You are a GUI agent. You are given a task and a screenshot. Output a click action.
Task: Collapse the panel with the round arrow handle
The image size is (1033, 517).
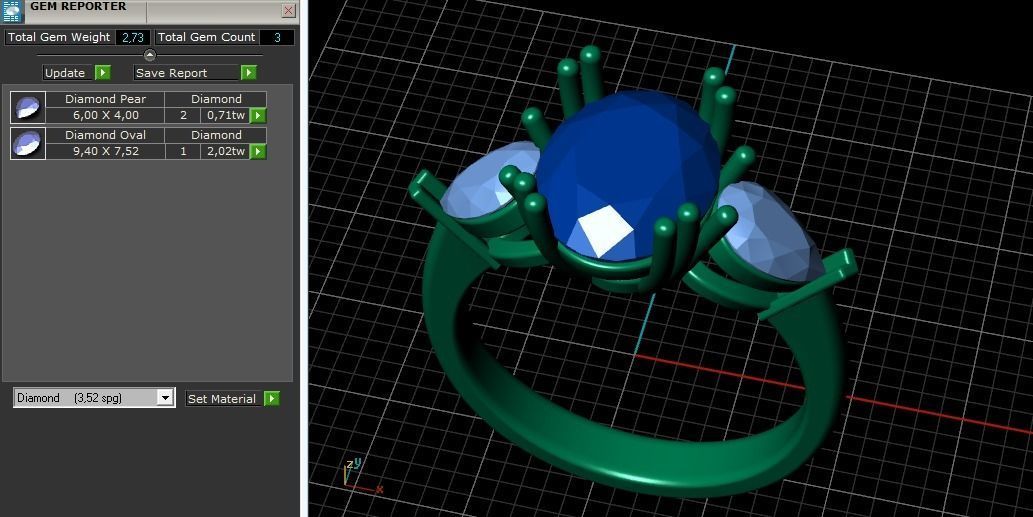click(150, 55)
